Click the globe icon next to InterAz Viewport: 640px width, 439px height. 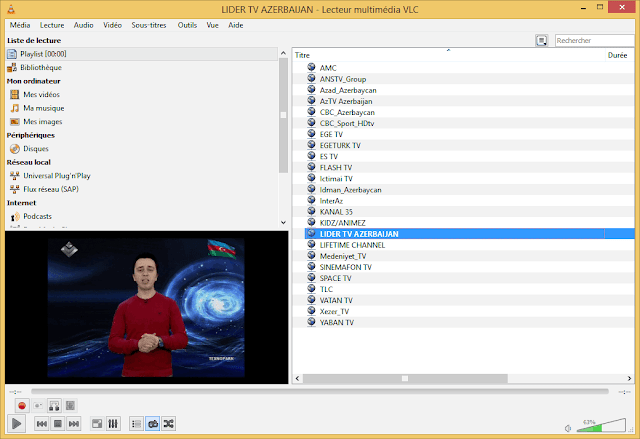click(311, 200)
